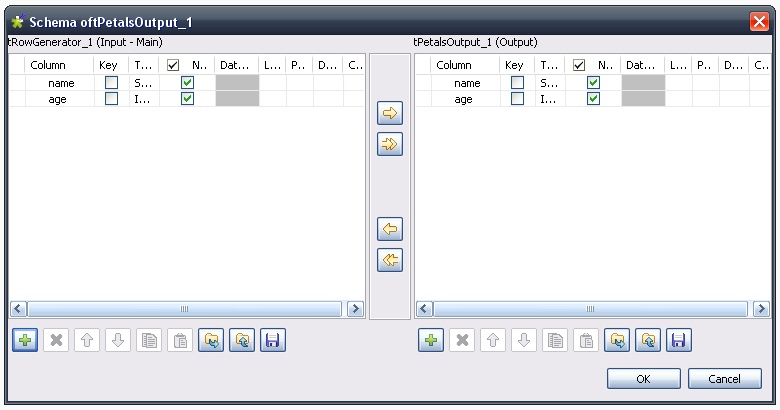Copy selected column back to input schema
This screenshot has width=780, height=410.
(390, 229)
